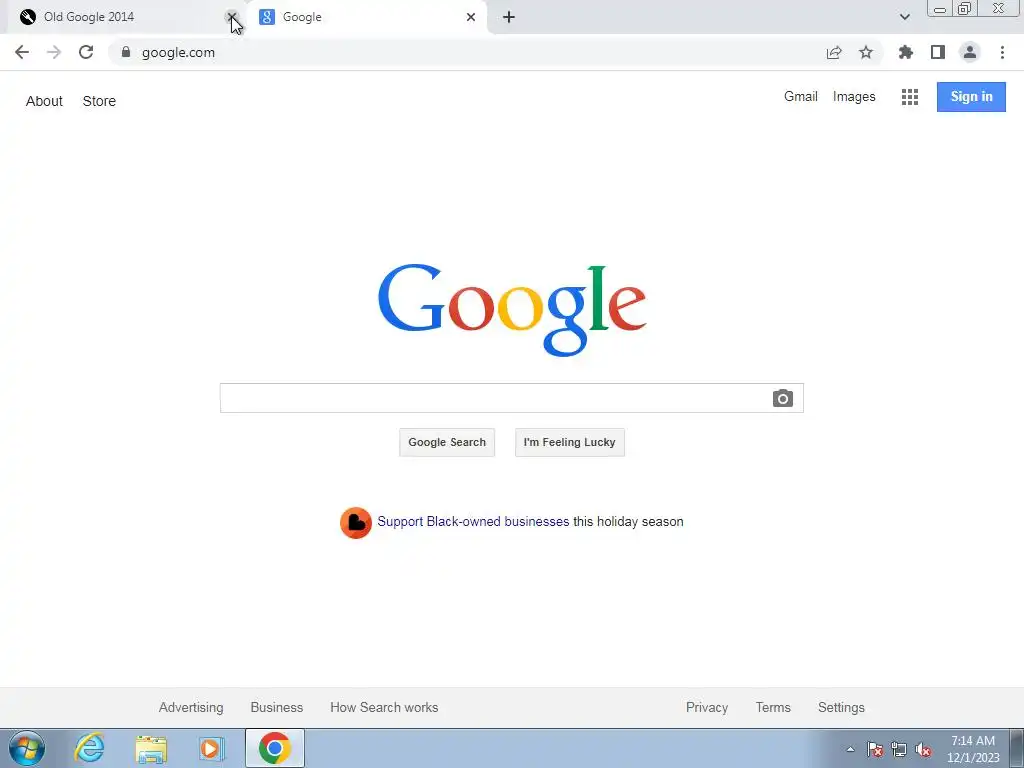Click the I'm Feeling Lucky button

(x=569, y=443)
